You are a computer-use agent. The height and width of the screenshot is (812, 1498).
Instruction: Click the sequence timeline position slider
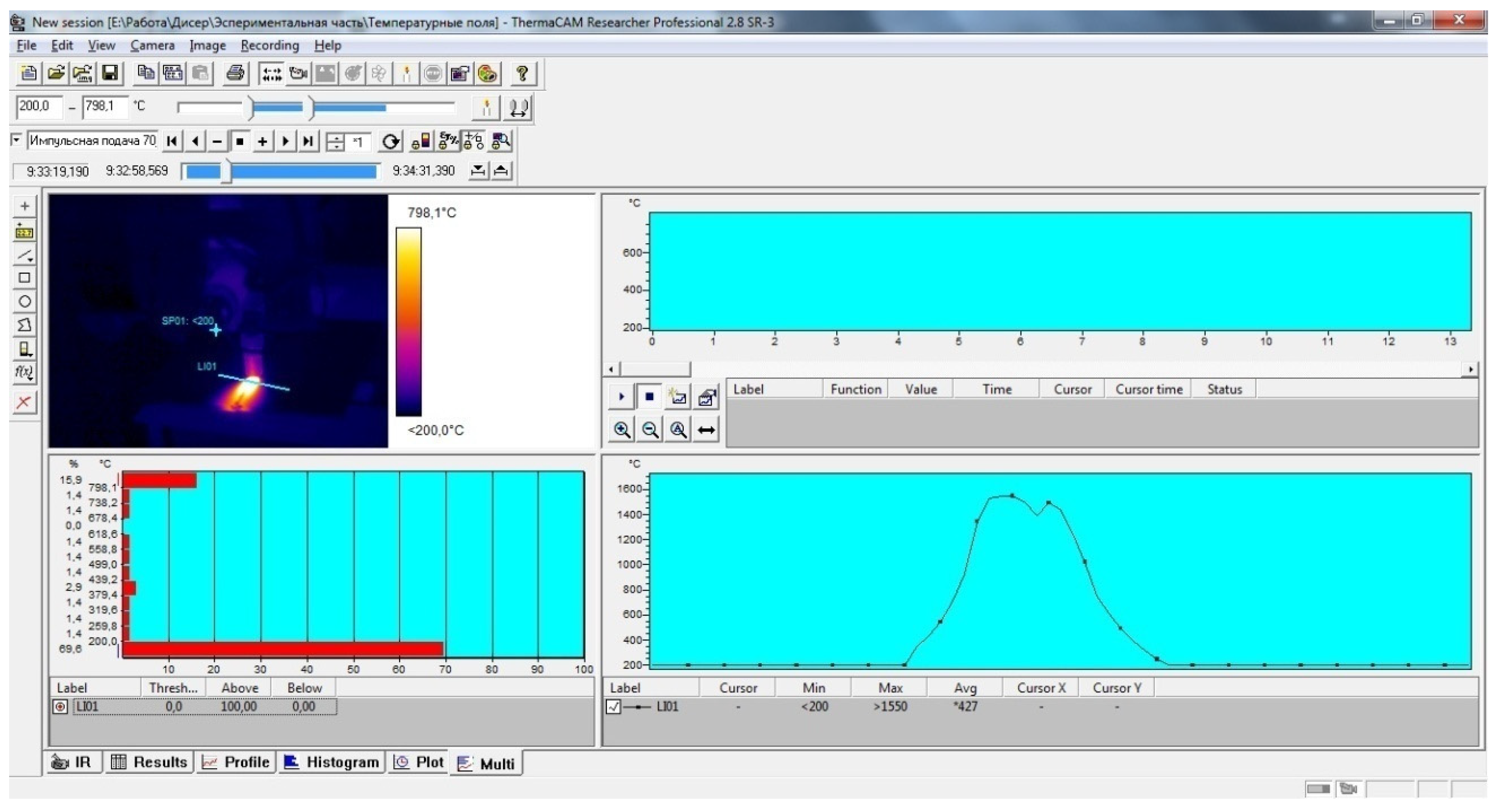tap(227, 172)
